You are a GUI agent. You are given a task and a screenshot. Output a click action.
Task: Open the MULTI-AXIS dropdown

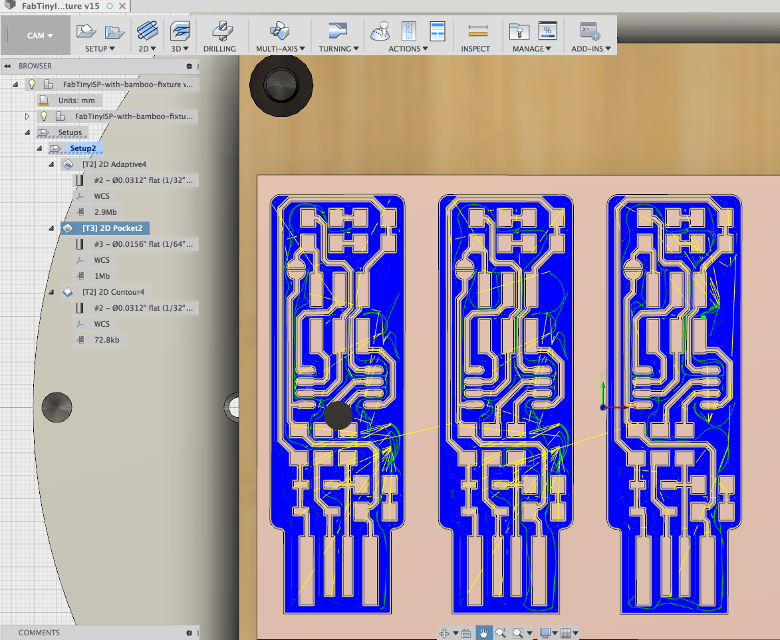click(x=280, y=49)
